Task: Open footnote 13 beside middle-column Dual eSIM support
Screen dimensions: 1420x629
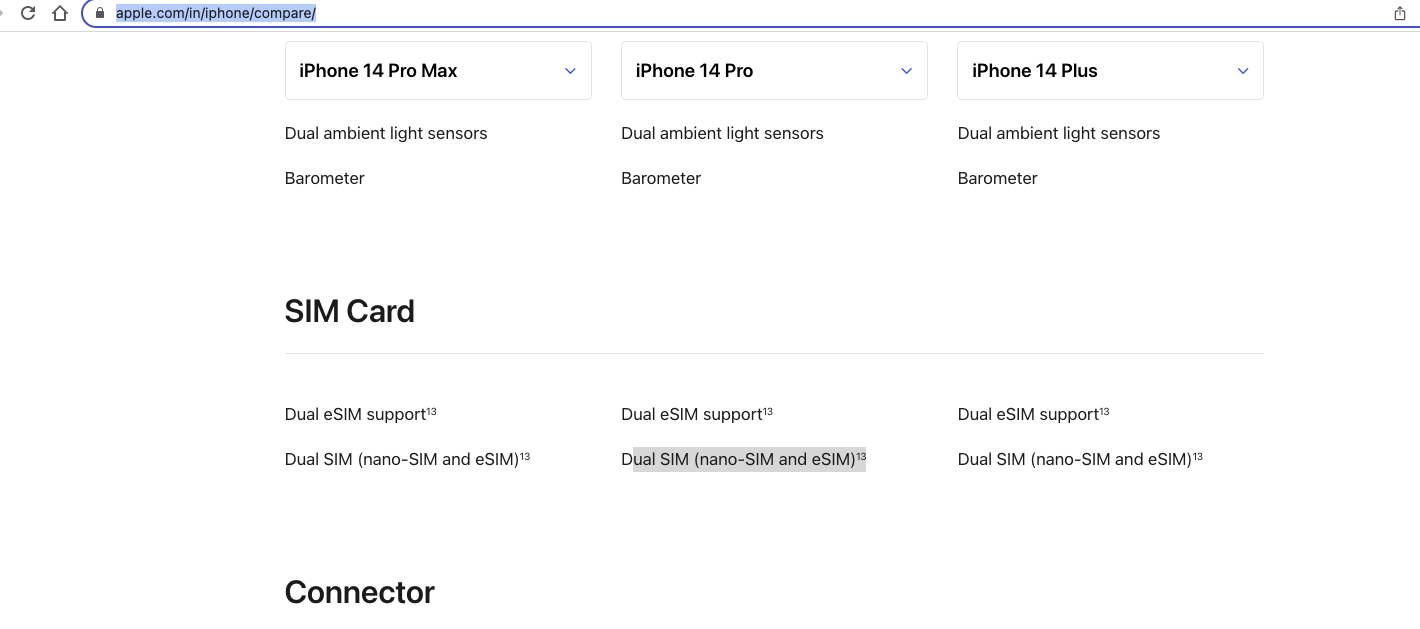Action: (x=768, y=411)
